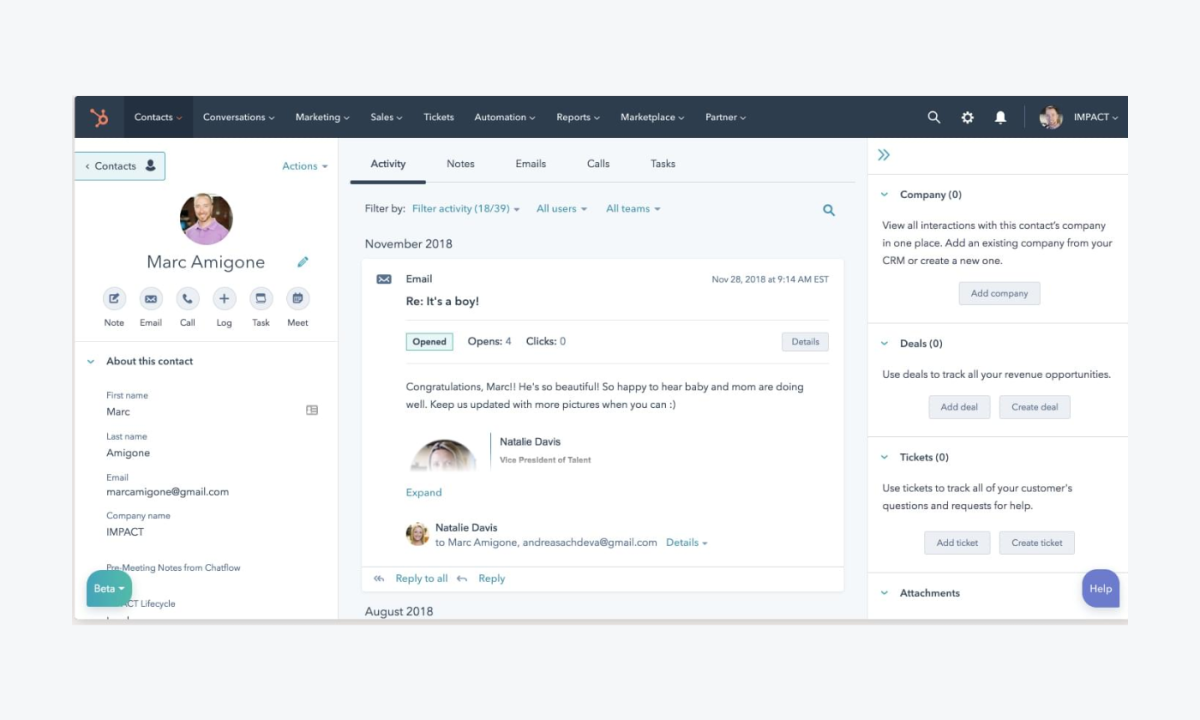Screen dimensions: 1200x720
Task: Switch to the Notes tab
Action: click(x=460, y=164)
